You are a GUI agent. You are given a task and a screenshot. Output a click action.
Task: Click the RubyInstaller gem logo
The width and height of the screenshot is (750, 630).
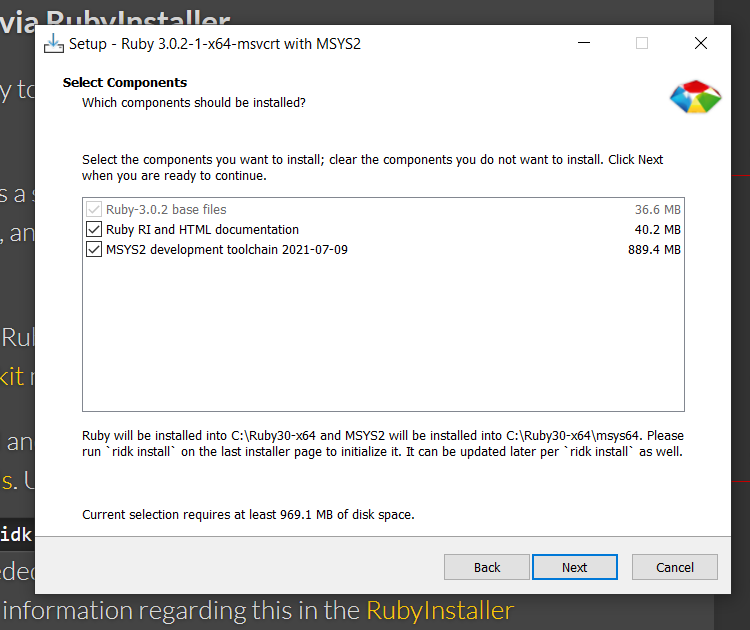pyautogui.click(x=695, y=97)
